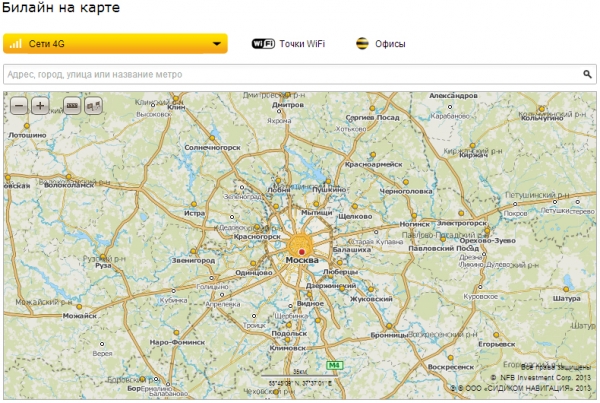This screenshot has height=403, width=600.
Task: Click the red Москва center marker
Action: (302, 251)
